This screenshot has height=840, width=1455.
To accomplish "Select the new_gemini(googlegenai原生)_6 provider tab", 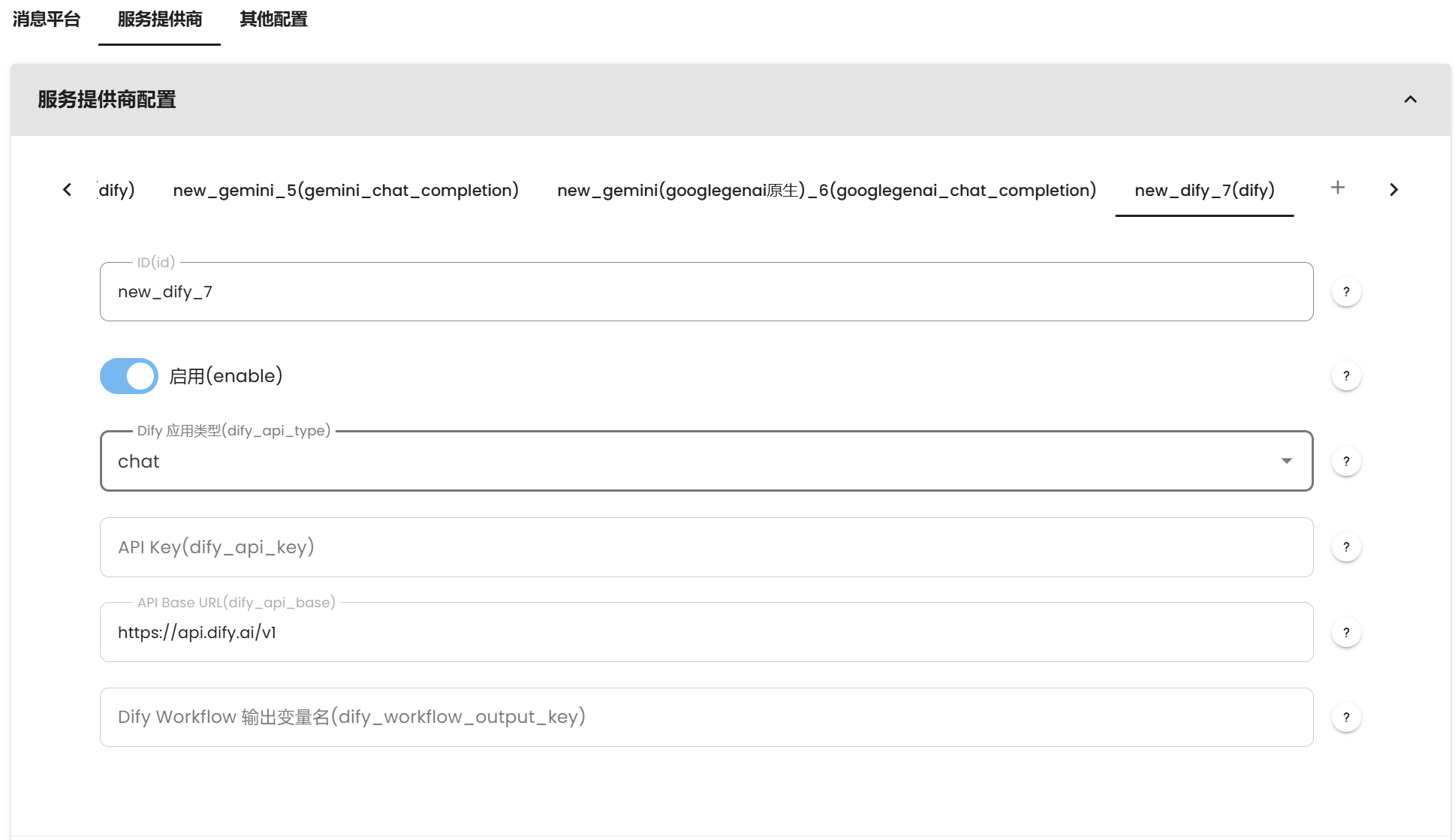I will pyautogui.click(x=826, y=191).
